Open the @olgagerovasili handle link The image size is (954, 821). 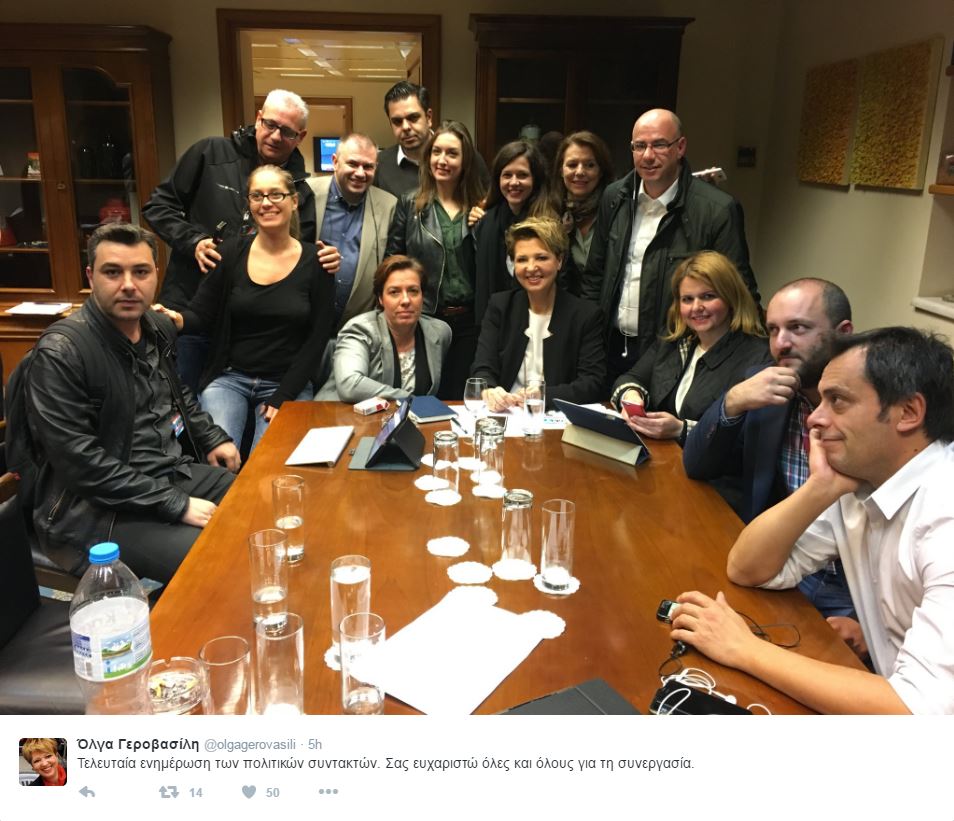tap(249, 745)
